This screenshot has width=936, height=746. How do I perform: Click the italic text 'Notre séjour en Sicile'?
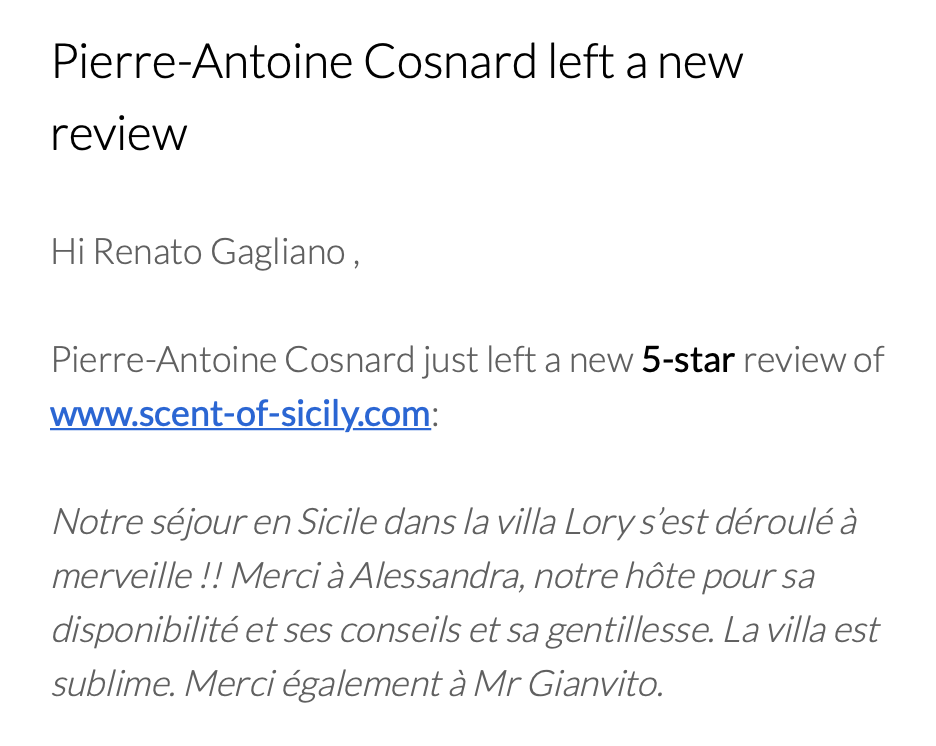[214, 521]
